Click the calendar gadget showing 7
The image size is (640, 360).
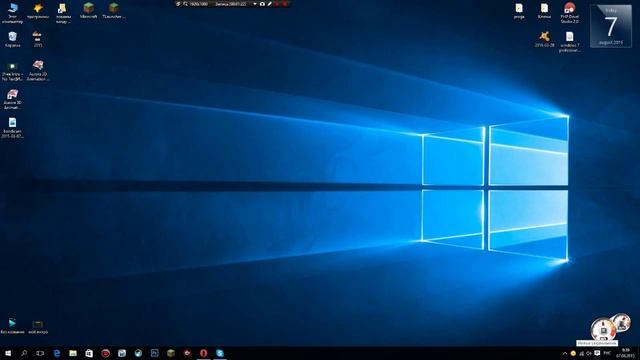click(611, 26)
